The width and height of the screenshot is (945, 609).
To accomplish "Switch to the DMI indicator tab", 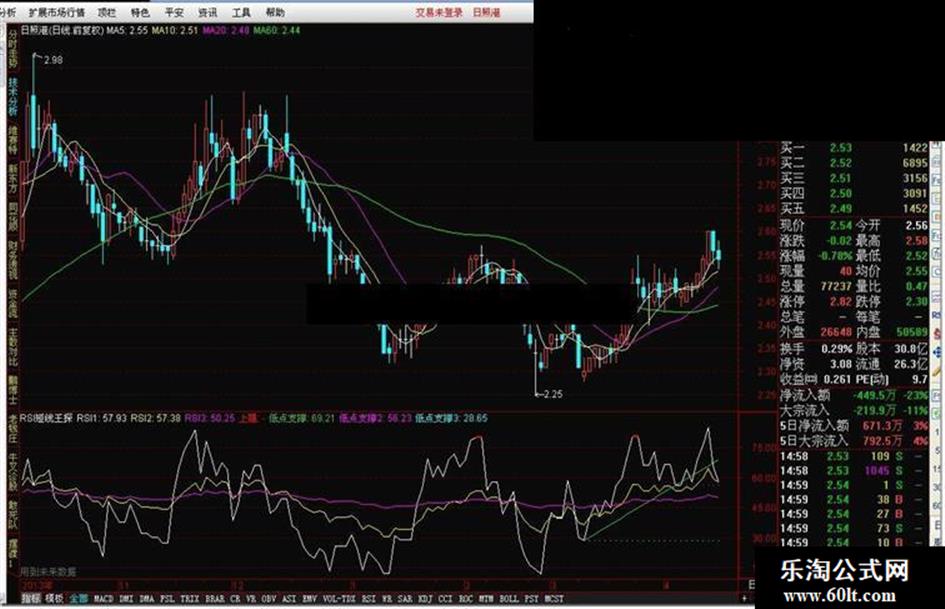I will [x=126, y=599].
